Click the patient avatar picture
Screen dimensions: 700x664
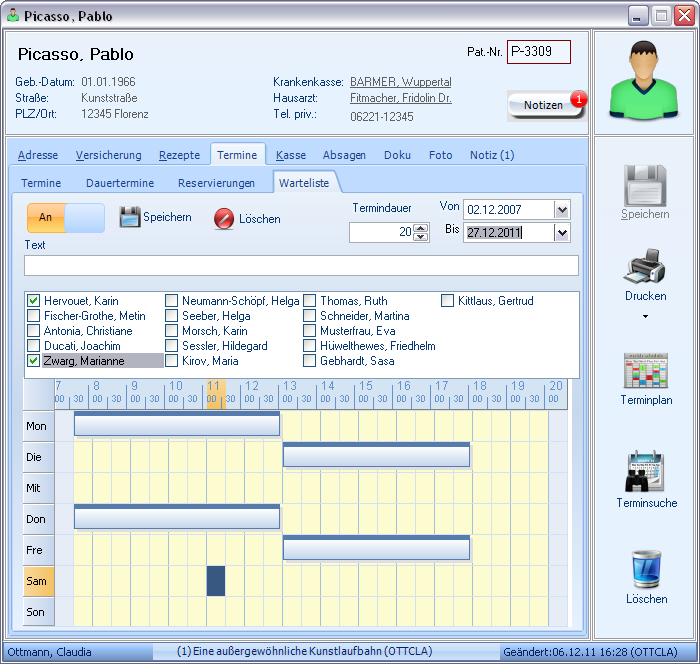click(x=643, y=80)
